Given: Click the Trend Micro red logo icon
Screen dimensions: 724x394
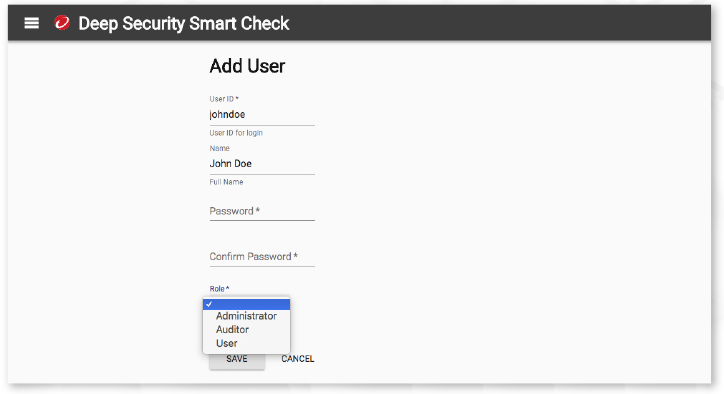Looking at the screenshot, I should point(62,23).
